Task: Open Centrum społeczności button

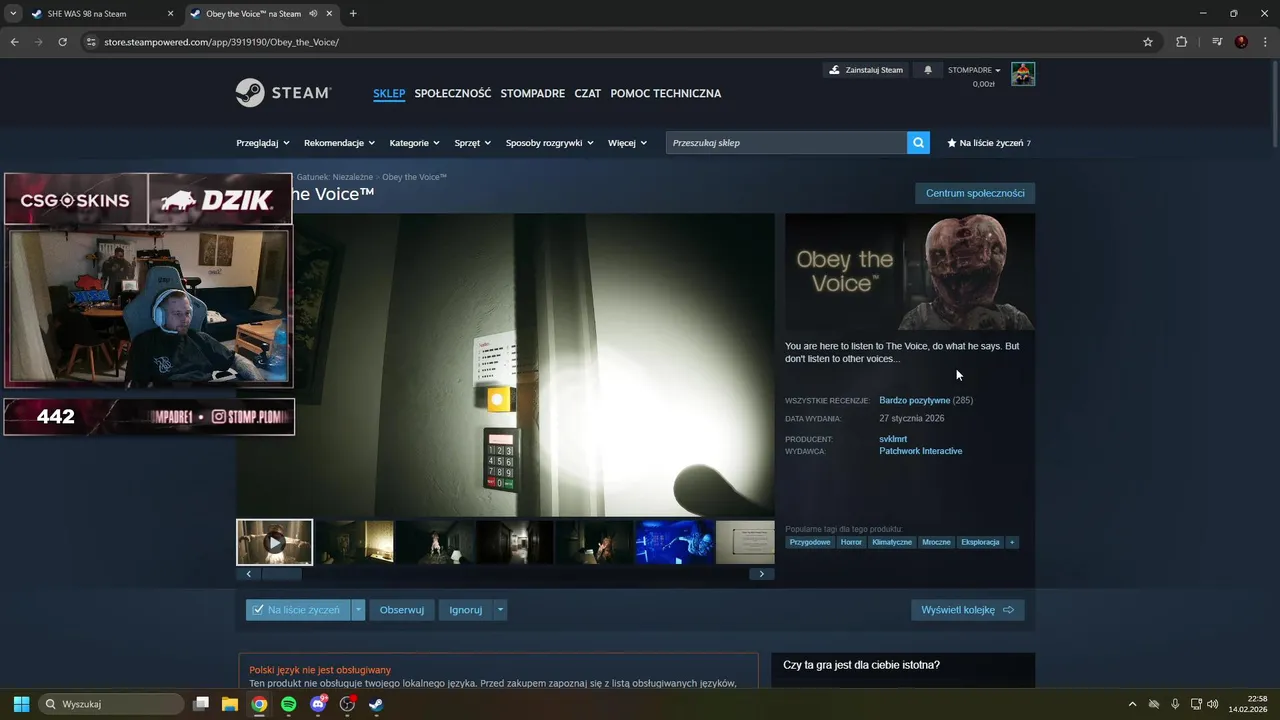Action: pos(975,193)
